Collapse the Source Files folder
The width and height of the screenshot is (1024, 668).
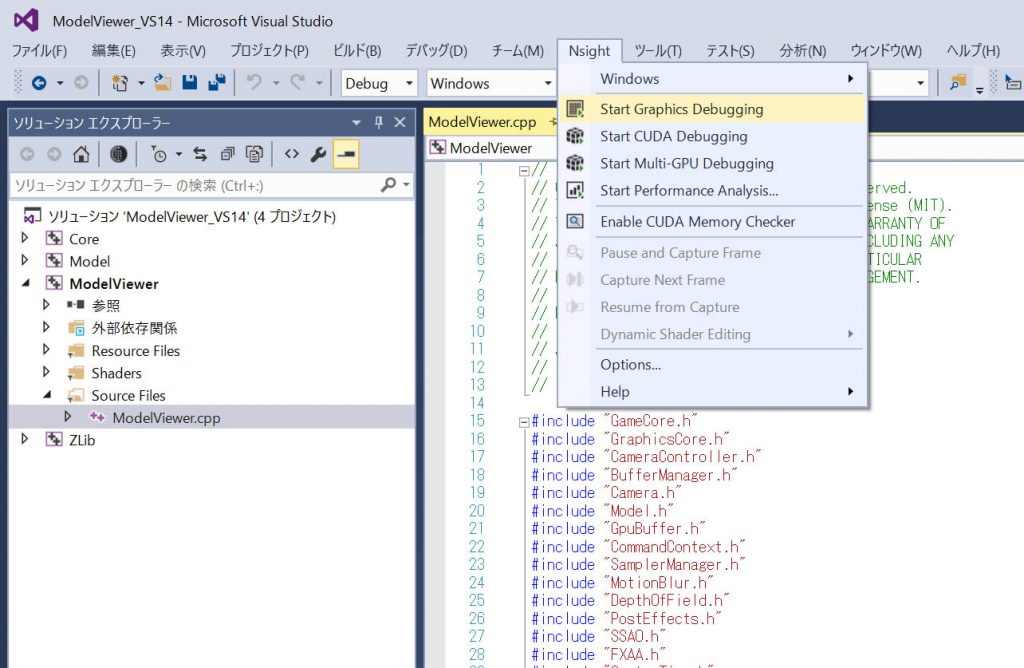(47, 394)
